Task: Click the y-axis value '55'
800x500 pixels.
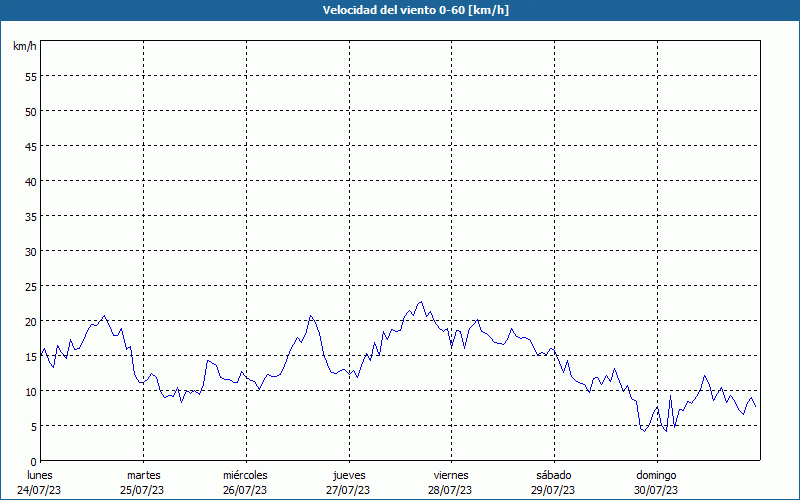Action: [31, 77]
